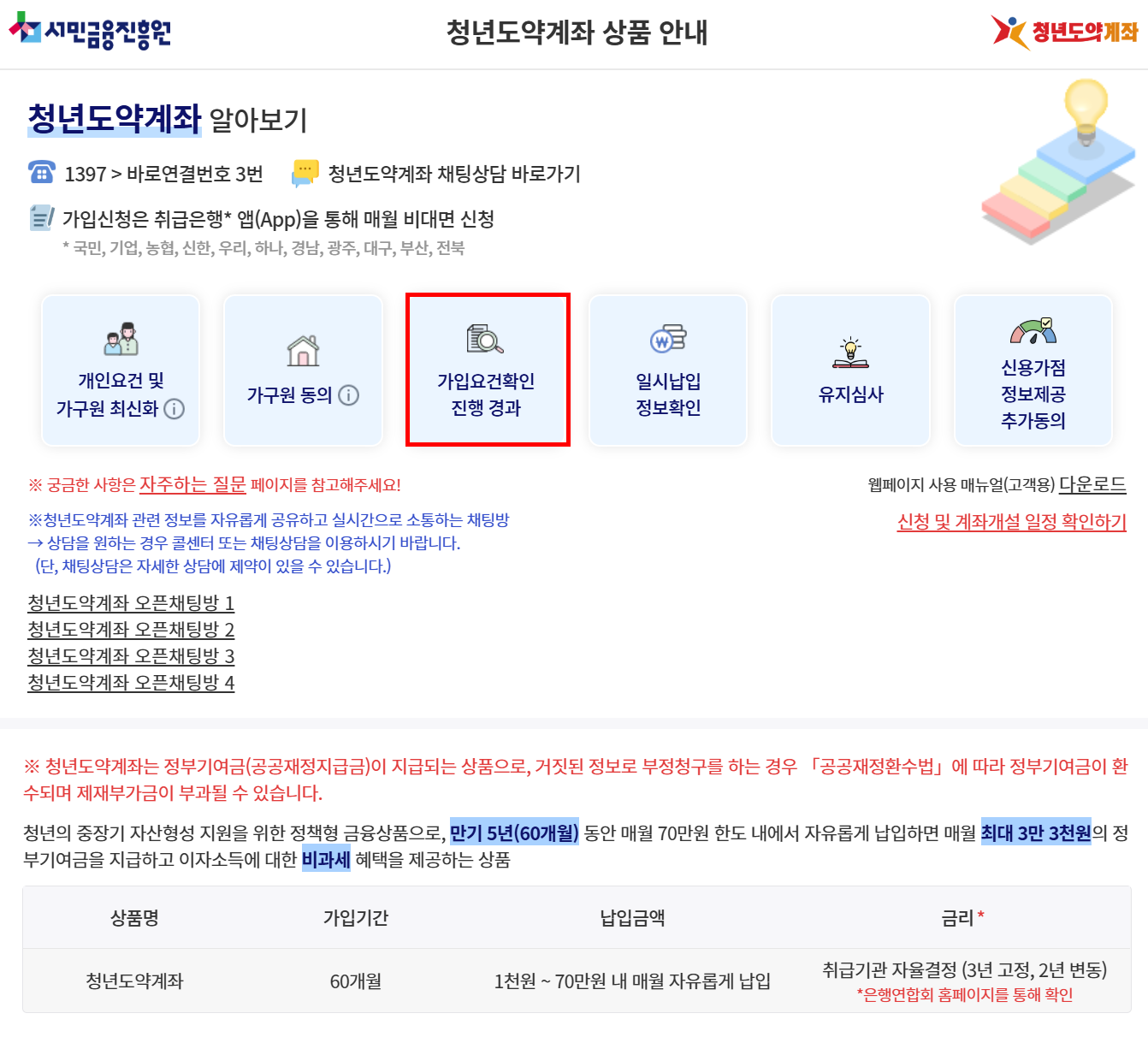Click the 청년도약계좌 logo at top right
Image resolution: width=1148 pixels, height=1043 pixels.
point(1065,32)
